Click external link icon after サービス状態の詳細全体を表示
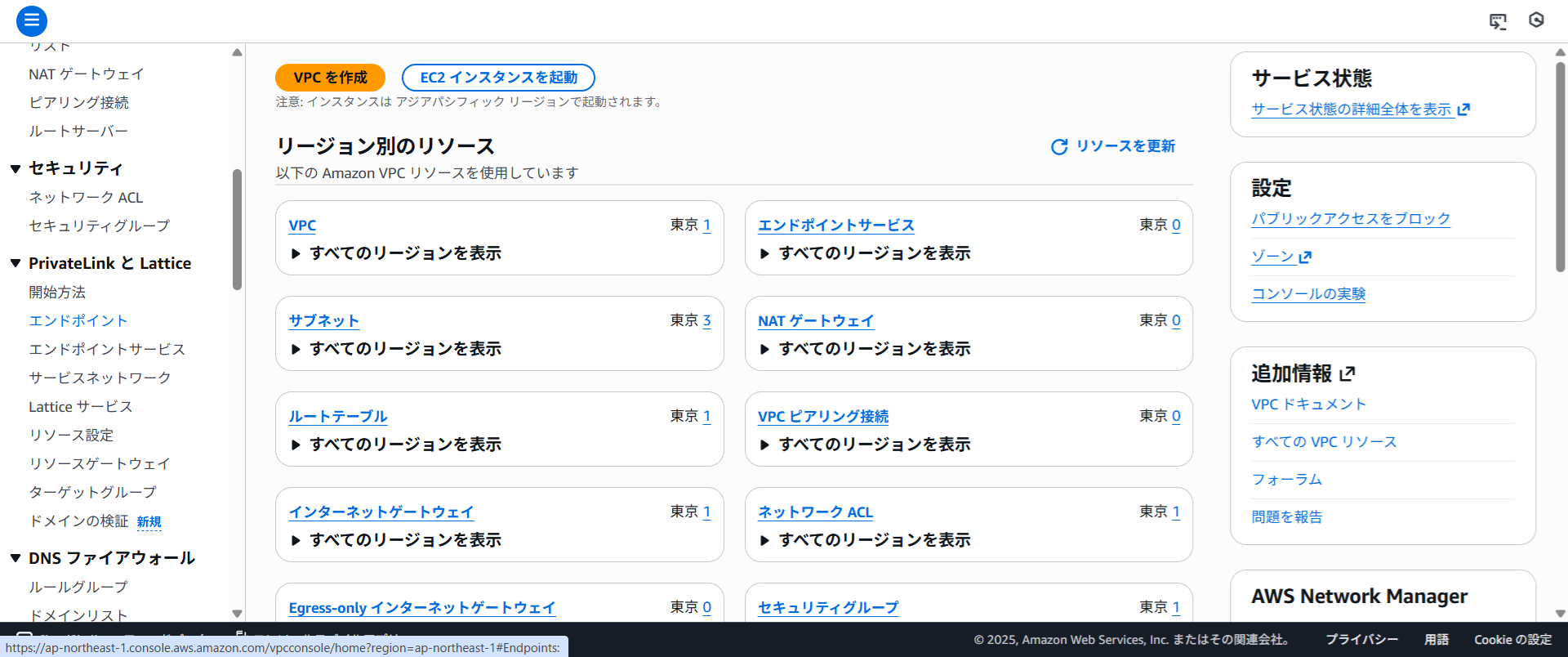 [x=1463, y=109]
